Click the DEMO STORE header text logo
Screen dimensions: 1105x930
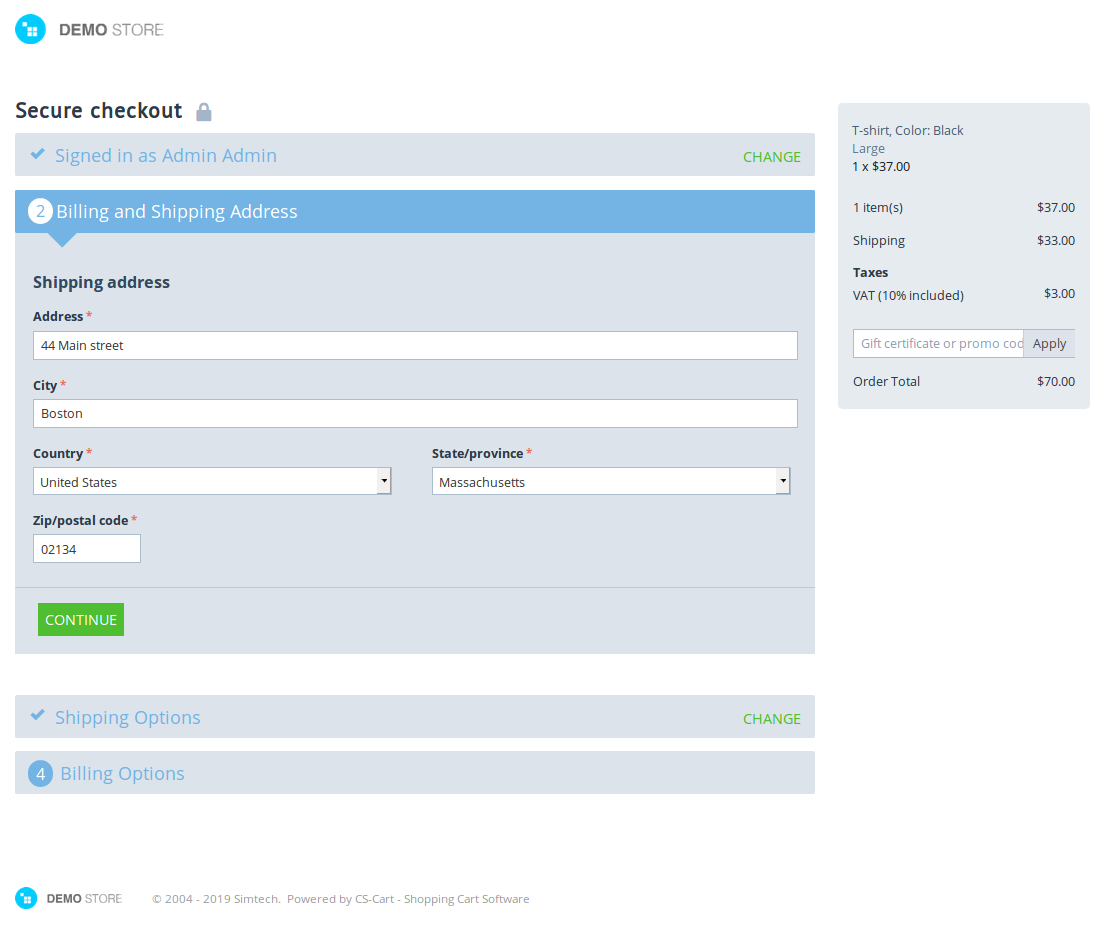111,30
